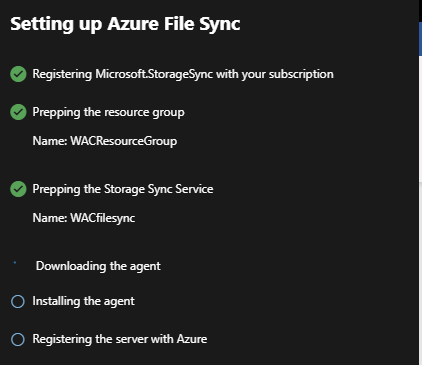Image resolution: width=422 pixels, height=365 pixels.
Task: Select the Installing the agent step text
Action: (x=84, y=301)
